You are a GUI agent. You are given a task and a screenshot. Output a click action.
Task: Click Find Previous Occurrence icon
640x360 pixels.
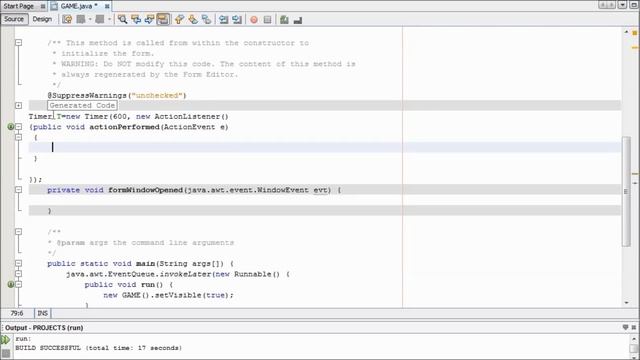[x=136, y=19]
